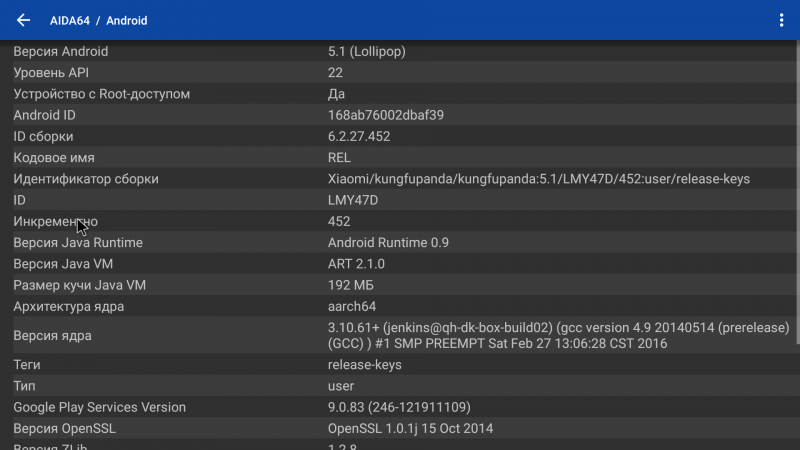Click the Идентификатор сборки row

(x=400, y=179)
